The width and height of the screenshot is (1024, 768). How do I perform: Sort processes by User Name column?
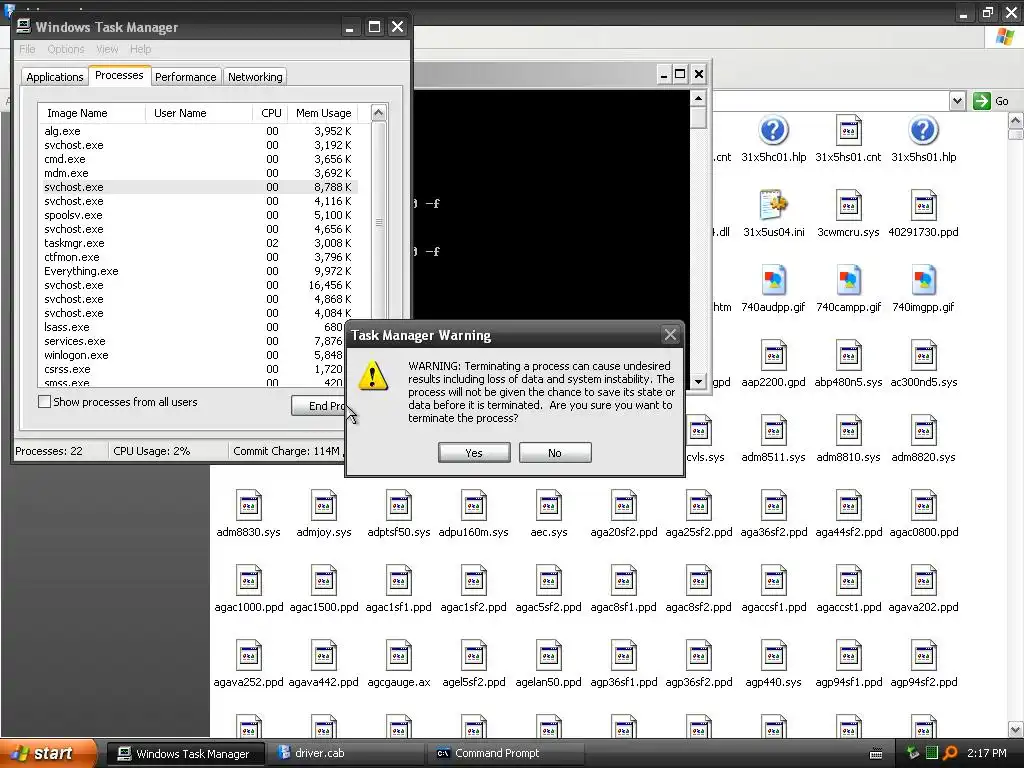click(199, 113)
